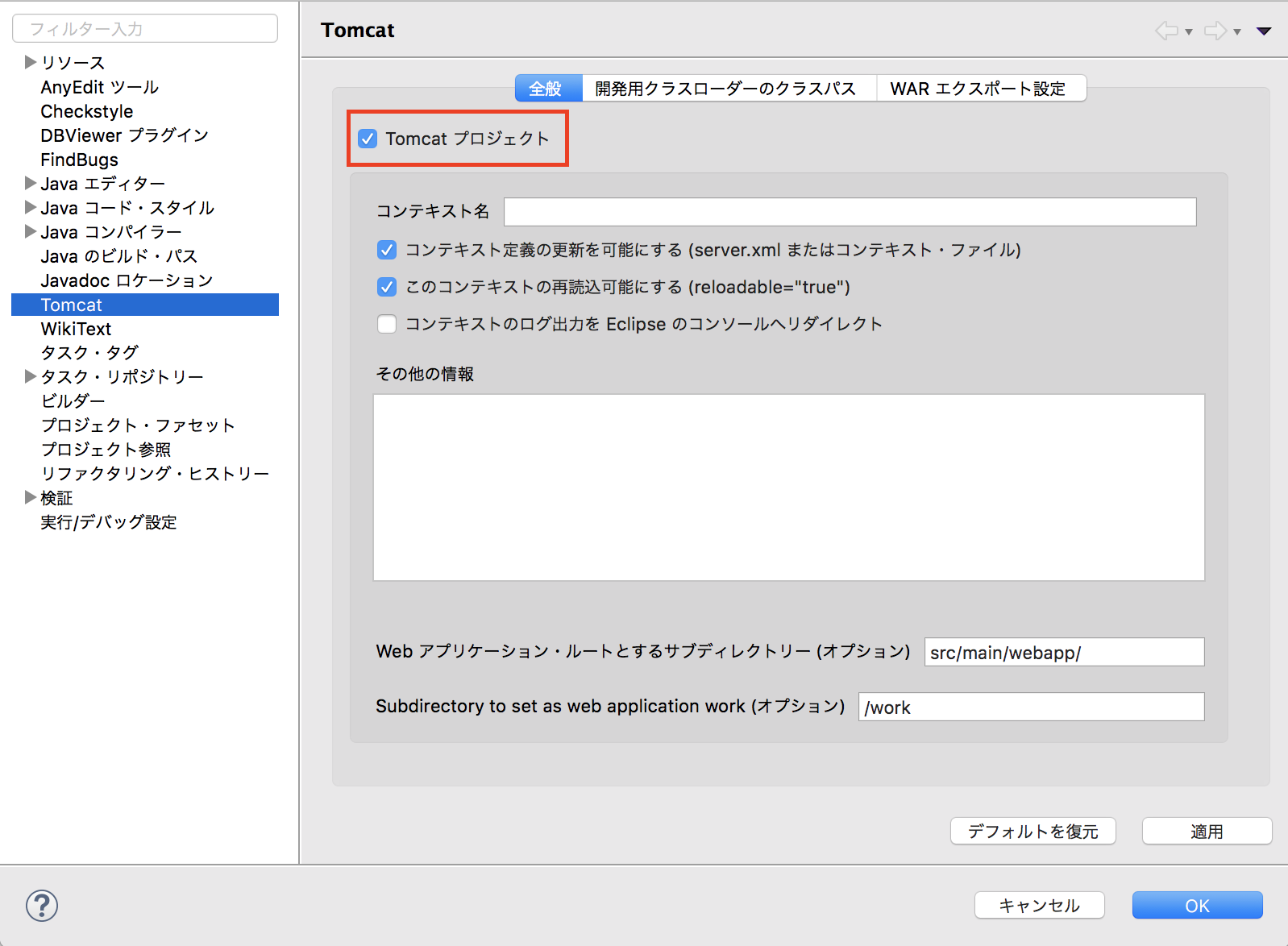Viewport: 1288px width, 946px height.
Task: Expand the Java エディター tree node
Action: point(31,183)
